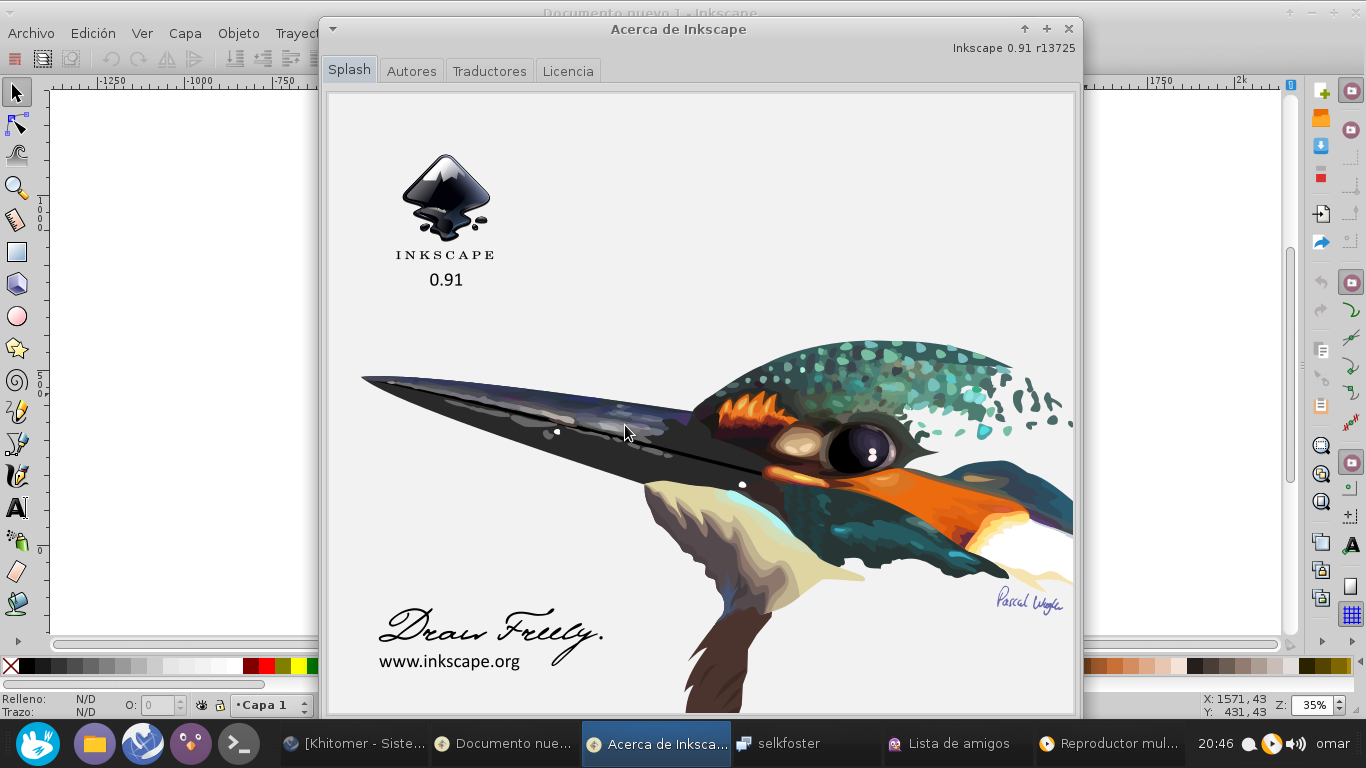Image resolution: width=1366 pixels, height=768 pixels.
Task: Open file manager folder launcher
Action: [x=94, y=744]
